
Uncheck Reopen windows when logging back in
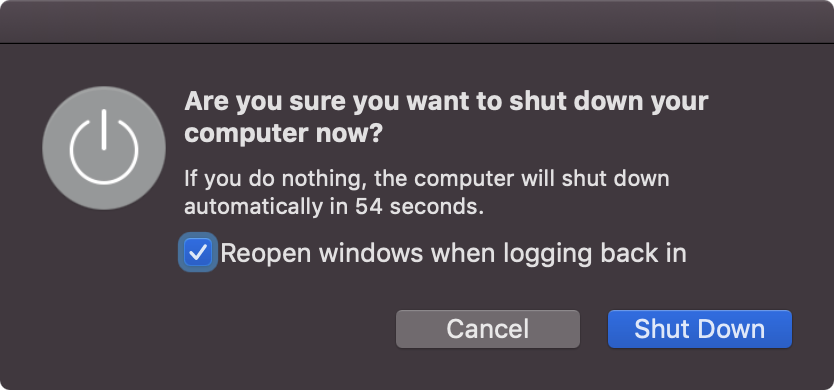point(198,252)
